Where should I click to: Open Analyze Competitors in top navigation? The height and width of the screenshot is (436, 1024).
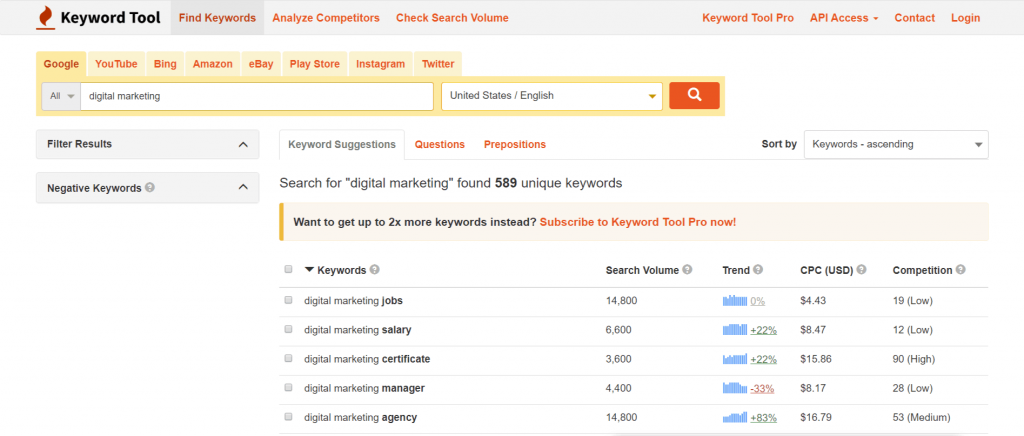(326, 18)
